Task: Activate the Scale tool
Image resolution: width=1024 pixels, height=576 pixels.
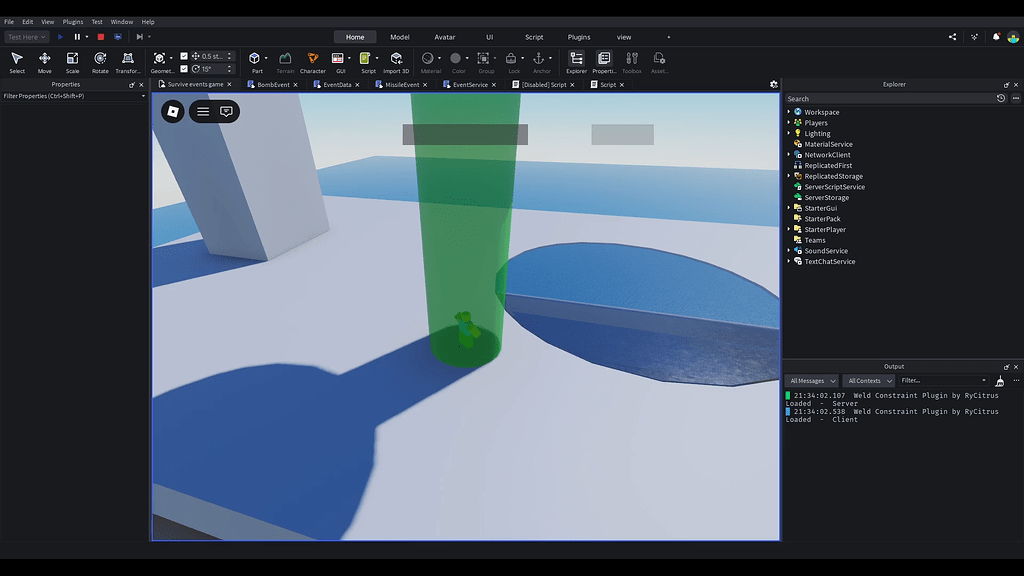Action: pos(72,62)
